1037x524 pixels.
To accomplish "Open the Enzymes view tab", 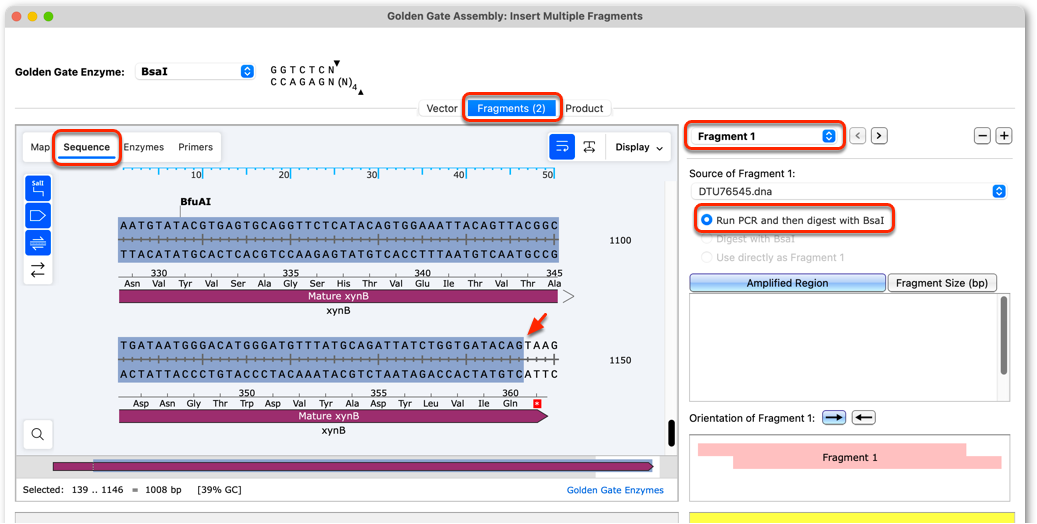I will click(x=144, y=147).
